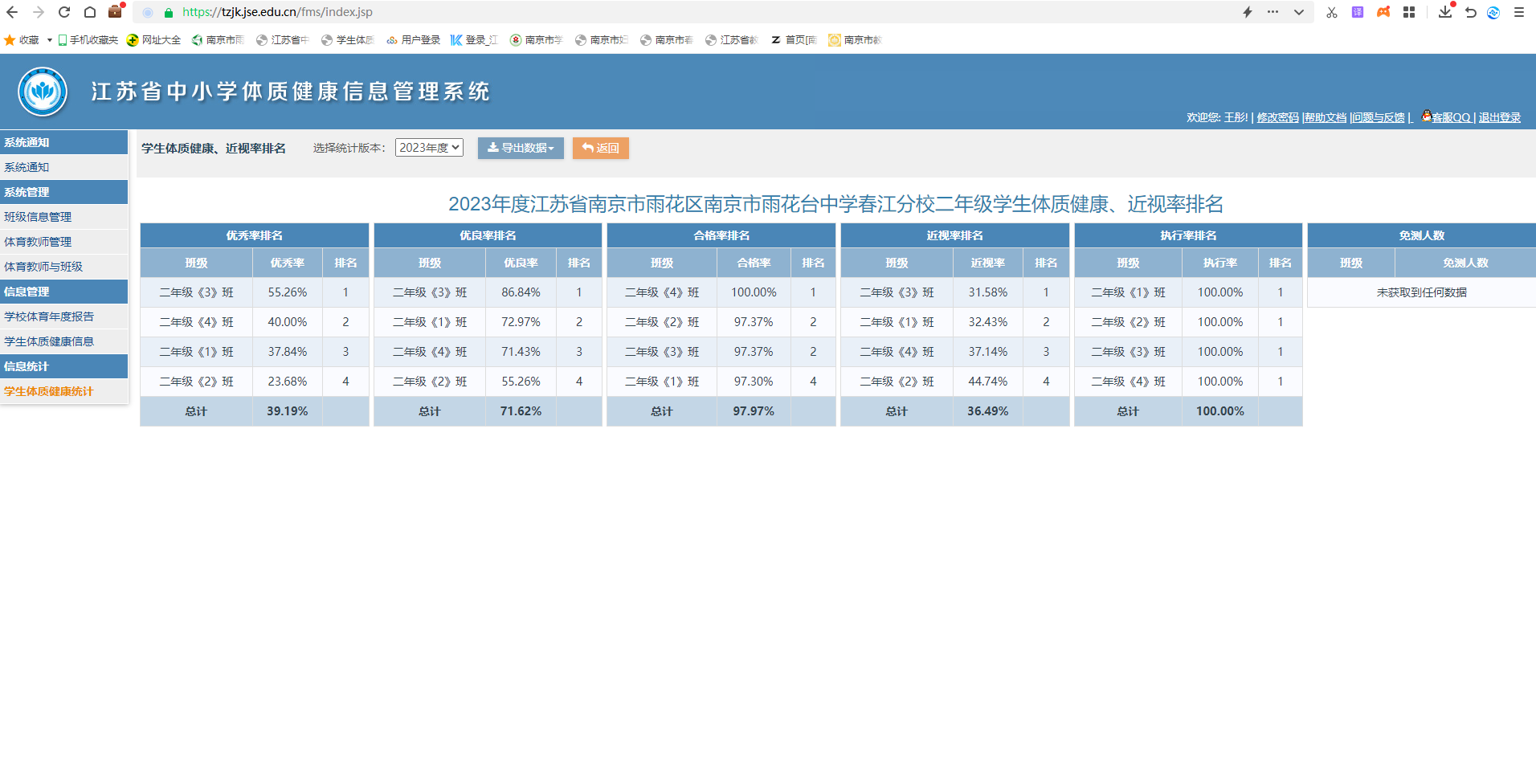The image size is (1536, 784).
Task: Open the browser home page icon
Action: point(90,12)
